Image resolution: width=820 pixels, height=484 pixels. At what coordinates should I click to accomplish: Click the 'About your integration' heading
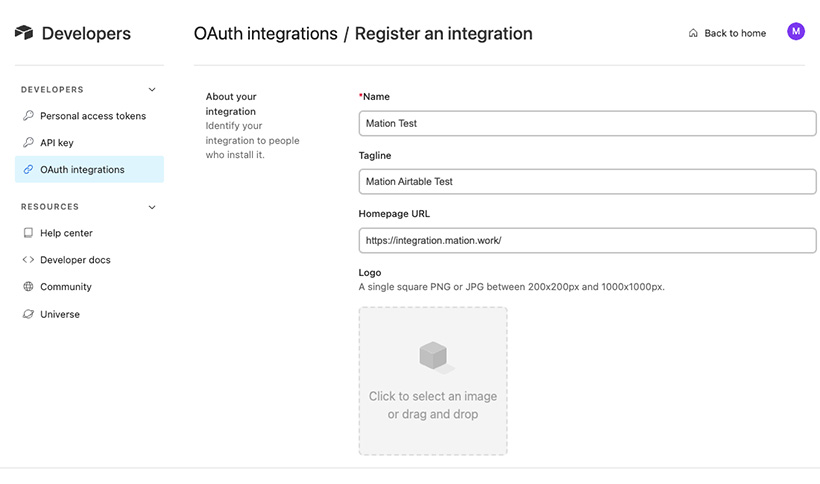coord(231,103)
